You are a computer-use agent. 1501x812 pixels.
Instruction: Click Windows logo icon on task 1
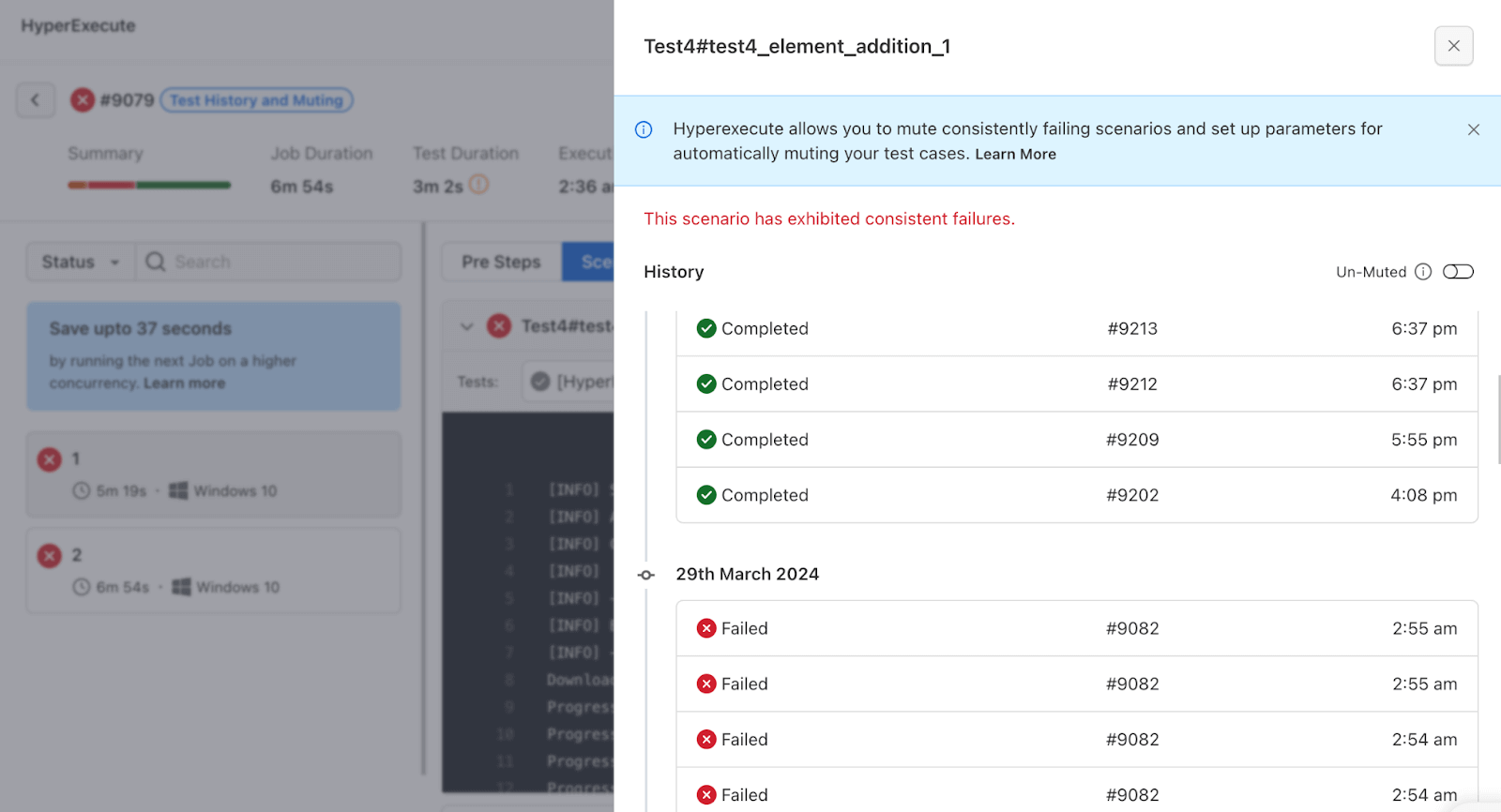[178, 490]
